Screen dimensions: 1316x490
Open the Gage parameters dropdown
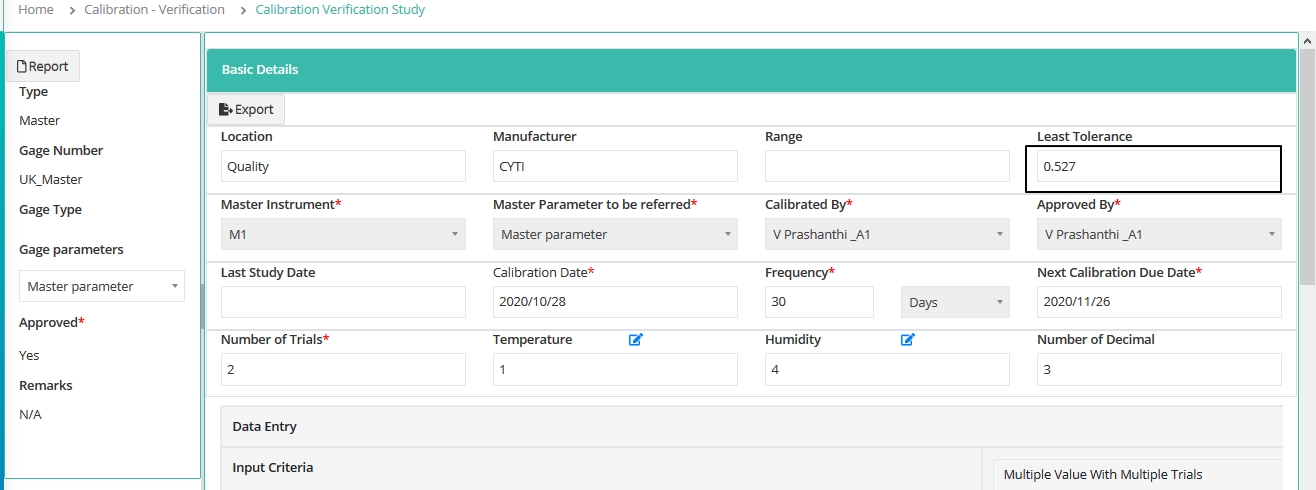point(102,286)
